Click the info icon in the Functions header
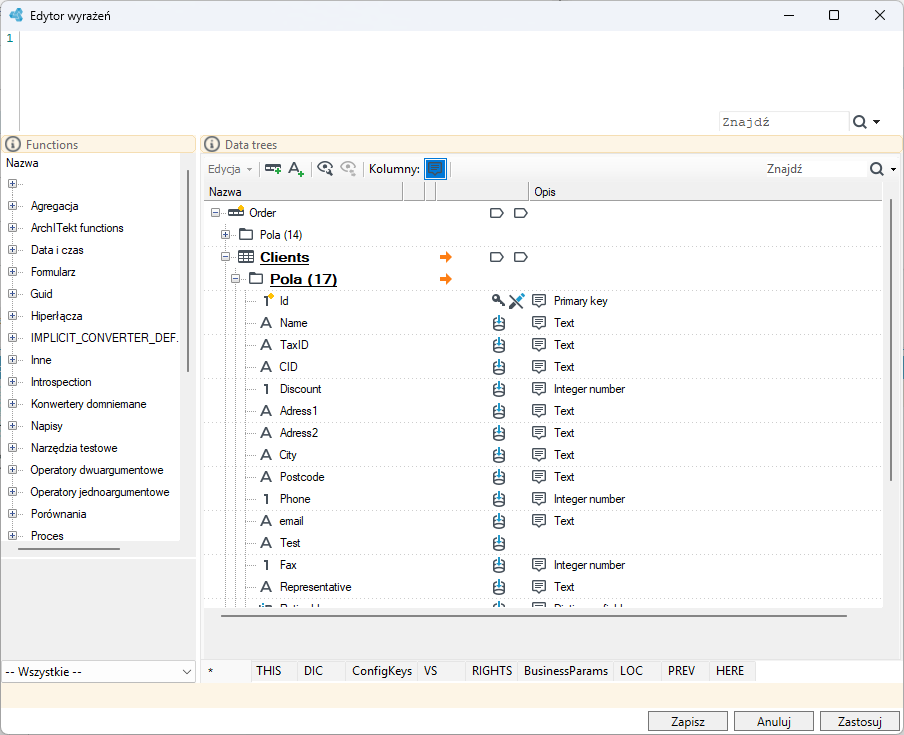The image size is (904, 735). 13,144
